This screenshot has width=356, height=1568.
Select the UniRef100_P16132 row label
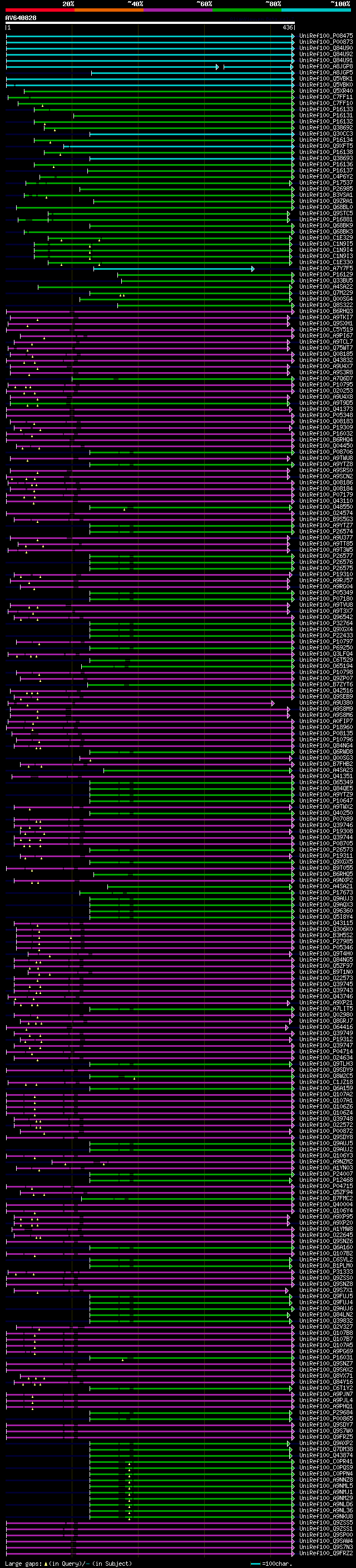(x=326, y=122)
